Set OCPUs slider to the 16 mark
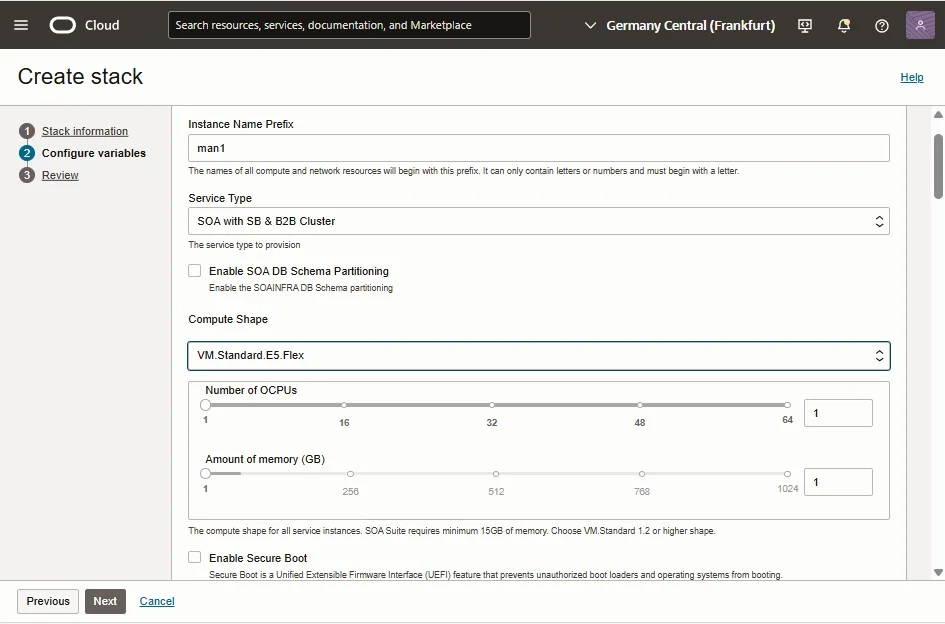This screenshot has height=624, width=945. coord(344,405)
